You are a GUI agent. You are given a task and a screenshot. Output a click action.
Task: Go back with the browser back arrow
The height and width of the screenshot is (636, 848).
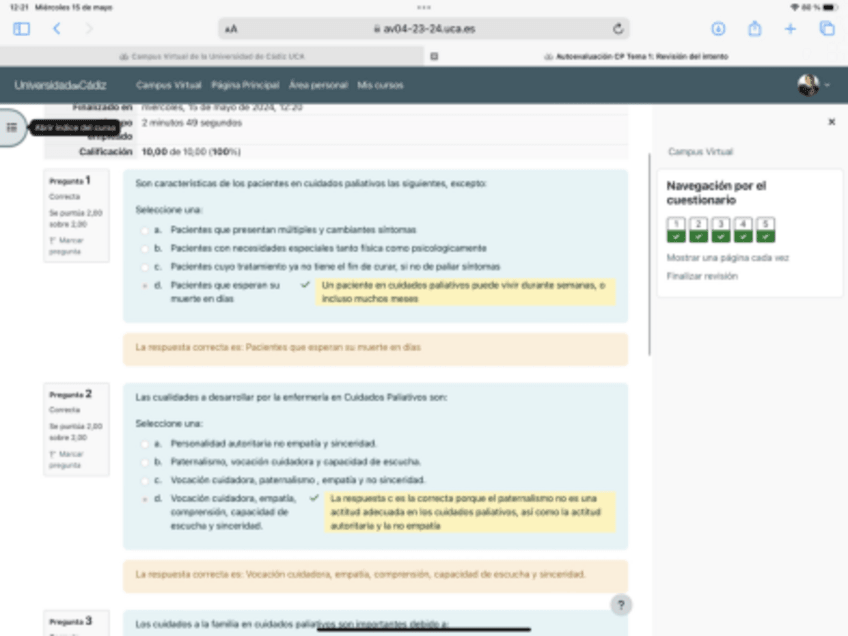click(57, 29)
